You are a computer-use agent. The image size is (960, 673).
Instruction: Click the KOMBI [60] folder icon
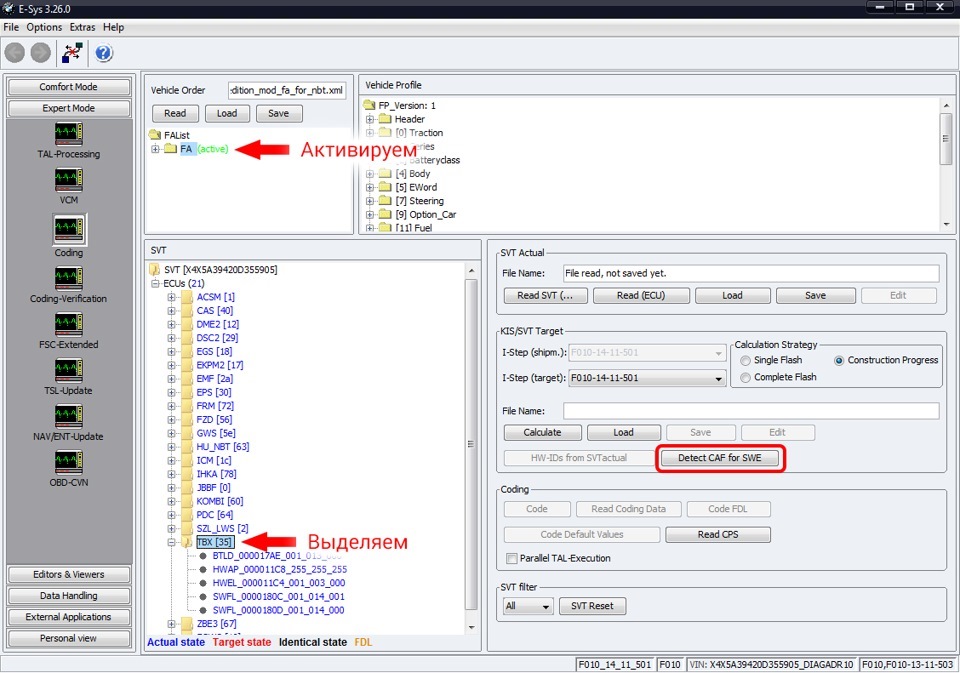point(187,502)
